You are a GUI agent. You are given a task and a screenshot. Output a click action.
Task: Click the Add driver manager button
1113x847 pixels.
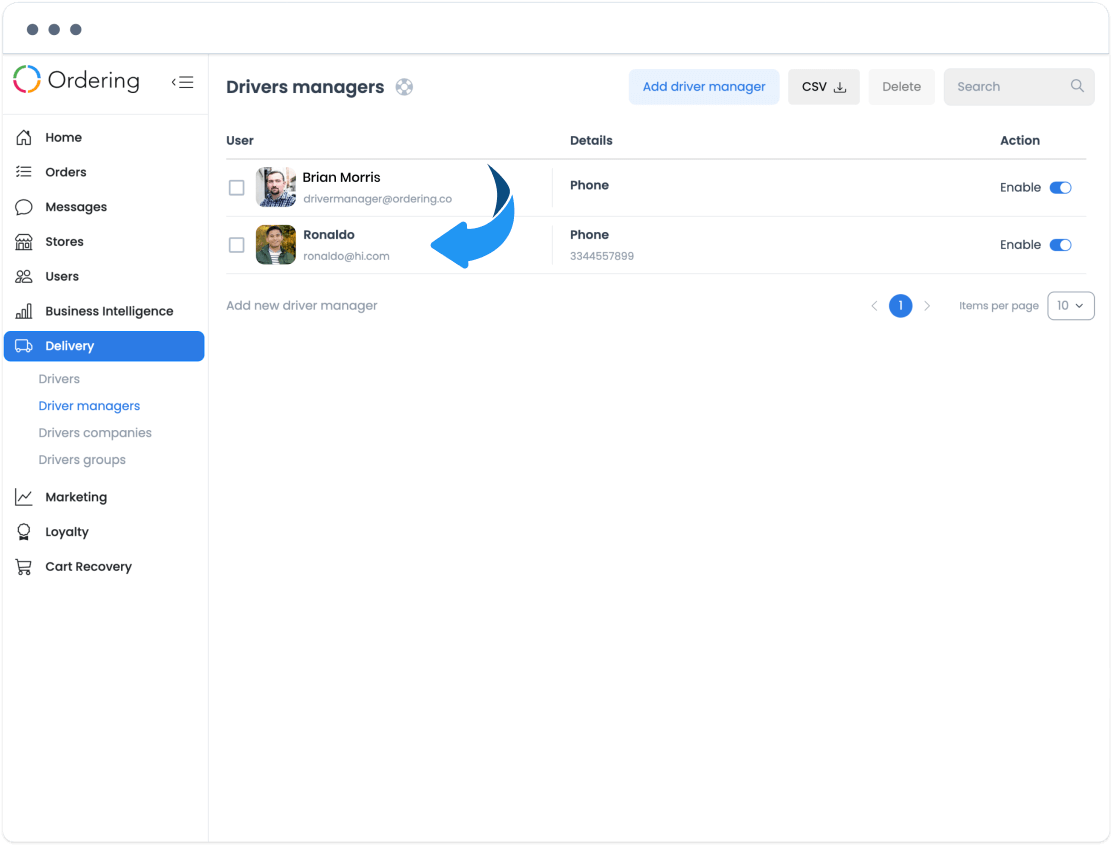click(x=703, y=87)
